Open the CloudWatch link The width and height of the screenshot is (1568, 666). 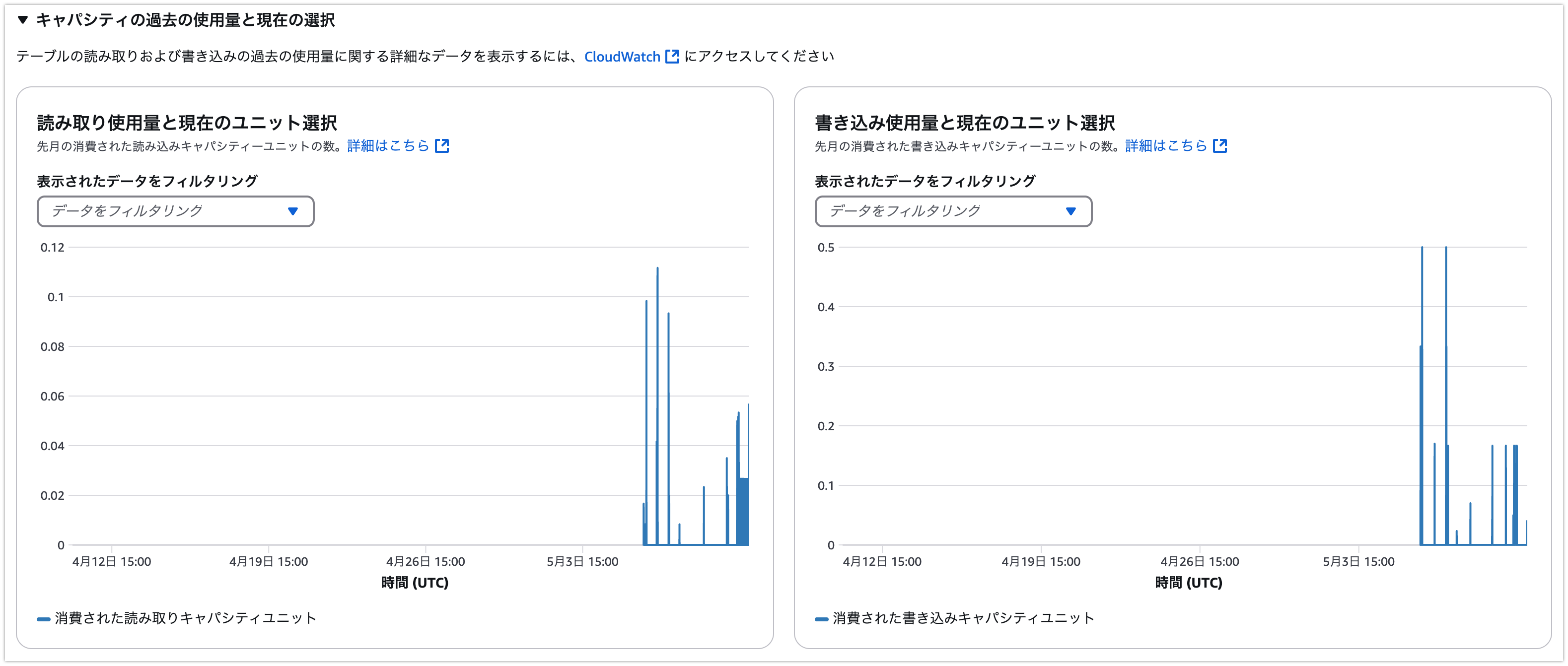click(x=622, y=57)
